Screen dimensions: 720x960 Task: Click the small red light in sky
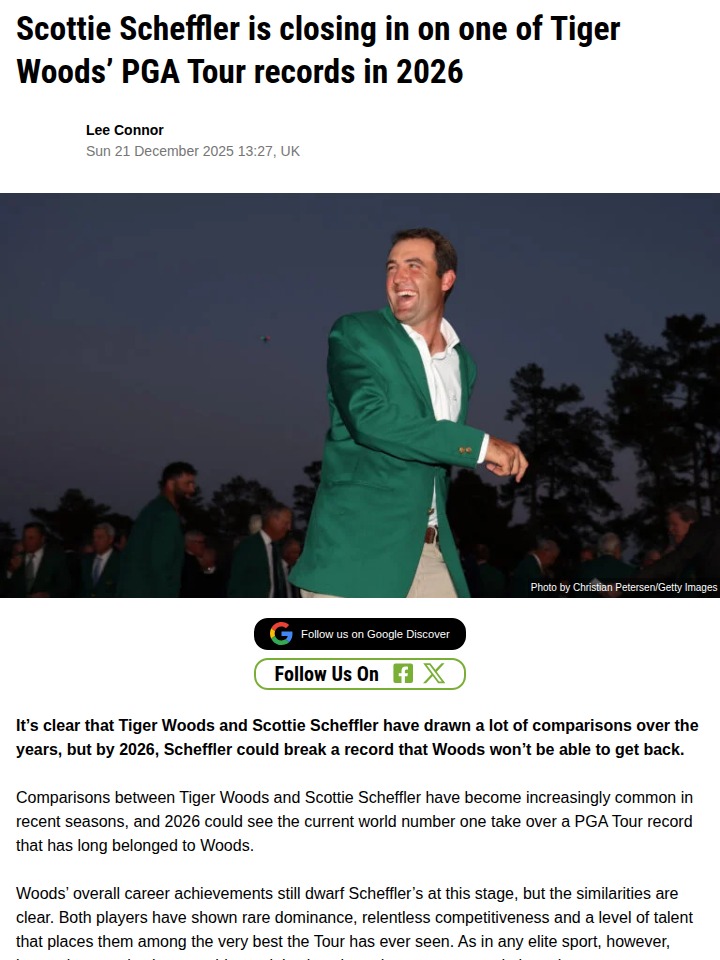265,338
